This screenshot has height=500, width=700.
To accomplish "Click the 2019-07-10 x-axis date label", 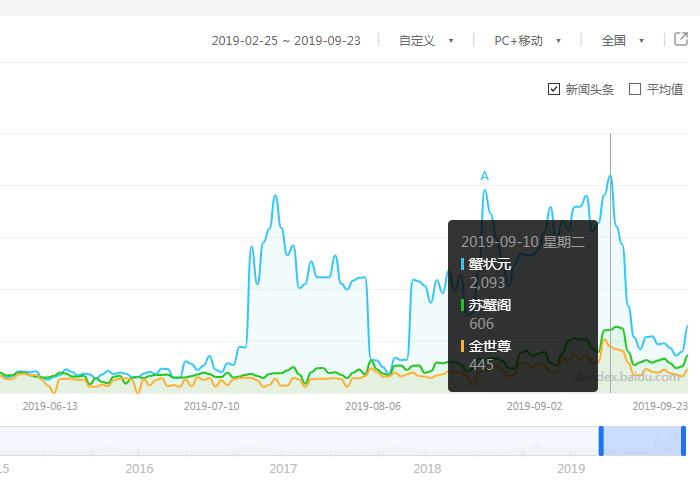I will 212,406.
